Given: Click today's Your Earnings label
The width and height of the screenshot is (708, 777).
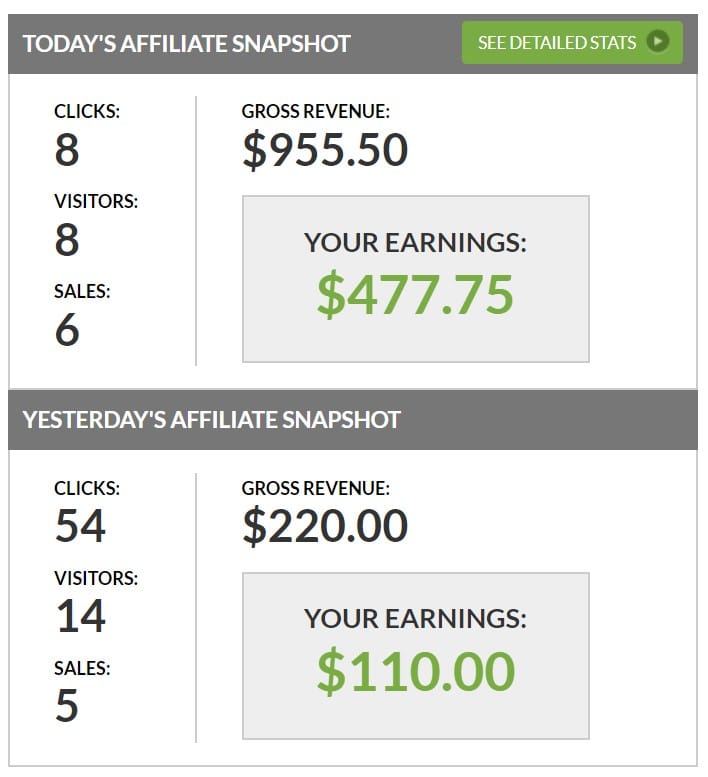Looking at the screenshot, I should pyautogui.click(x=415, y=242).
